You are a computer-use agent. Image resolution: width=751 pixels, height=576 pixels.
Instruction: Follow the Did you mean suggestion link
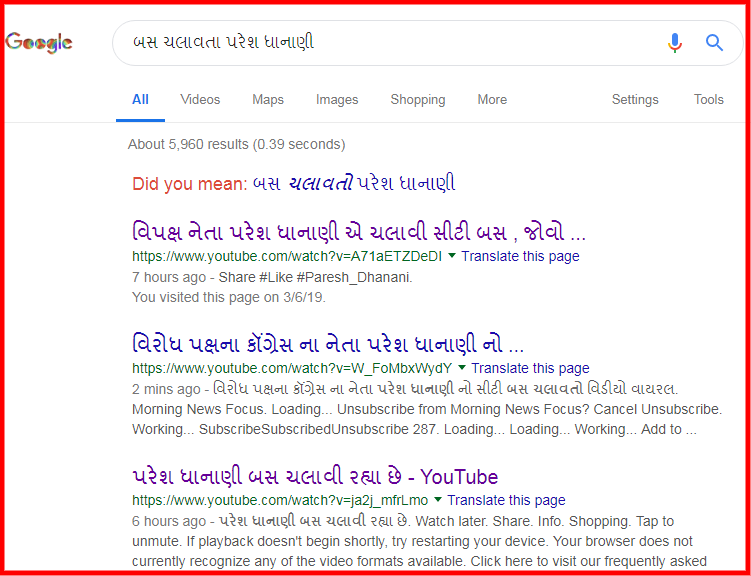coord(354,184)
